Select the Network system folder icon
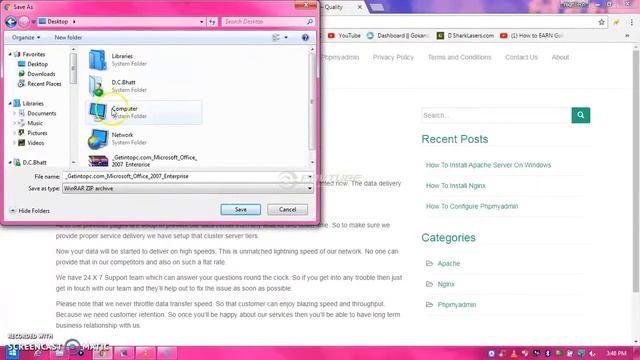Viewport: 640px width, 360px height. 98,138
